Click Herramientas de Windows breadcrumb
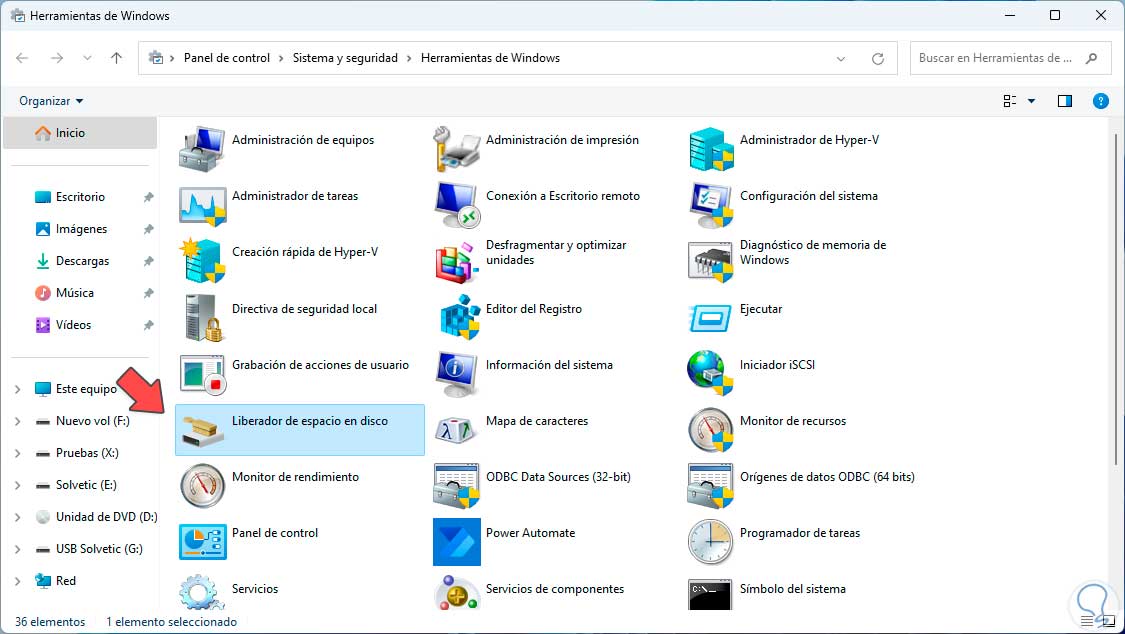This screenshot has width=1125, height=634. pos(490,58)
